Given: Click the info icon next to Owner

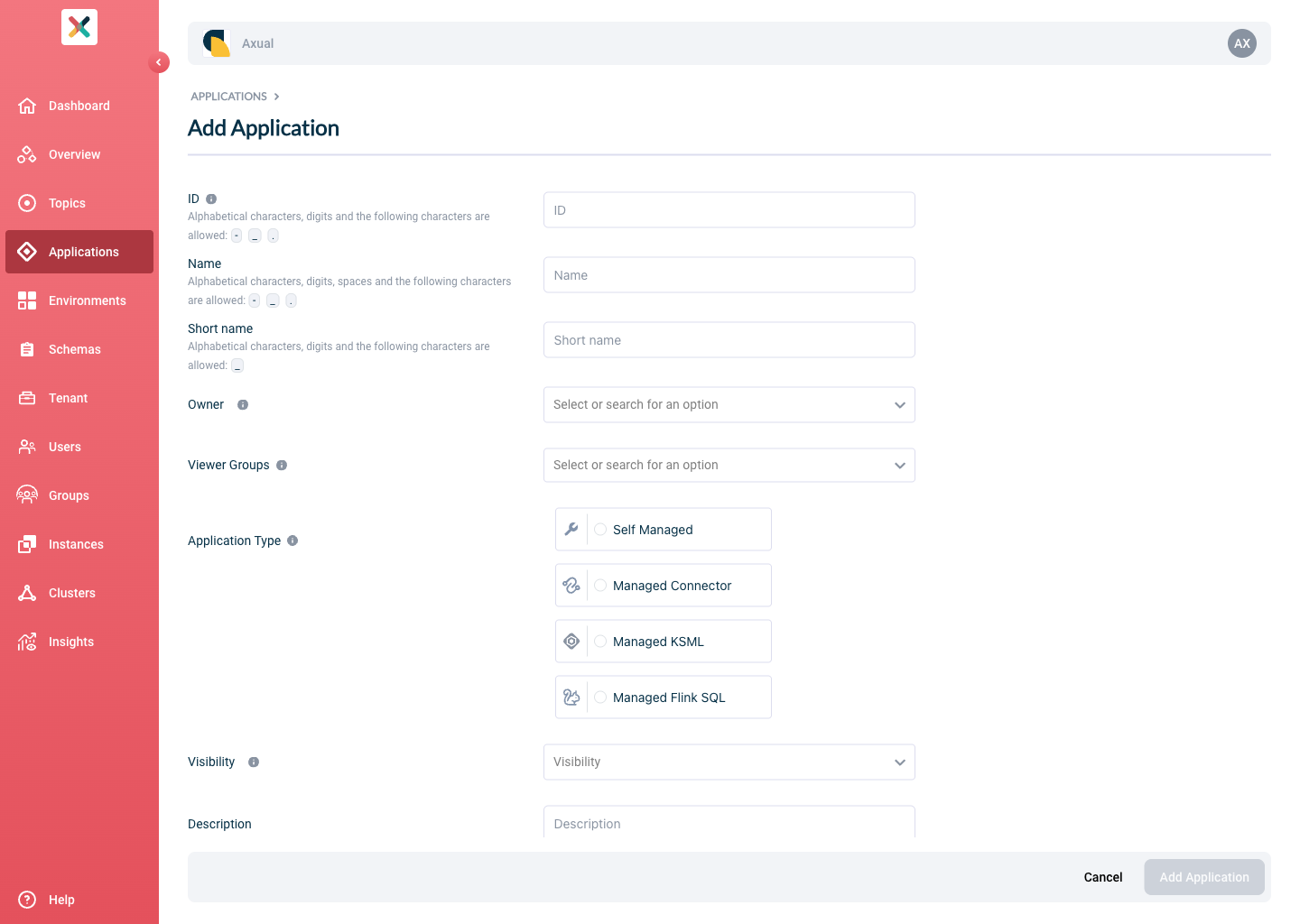Looking at the screenshot, I should coord(243,405).
